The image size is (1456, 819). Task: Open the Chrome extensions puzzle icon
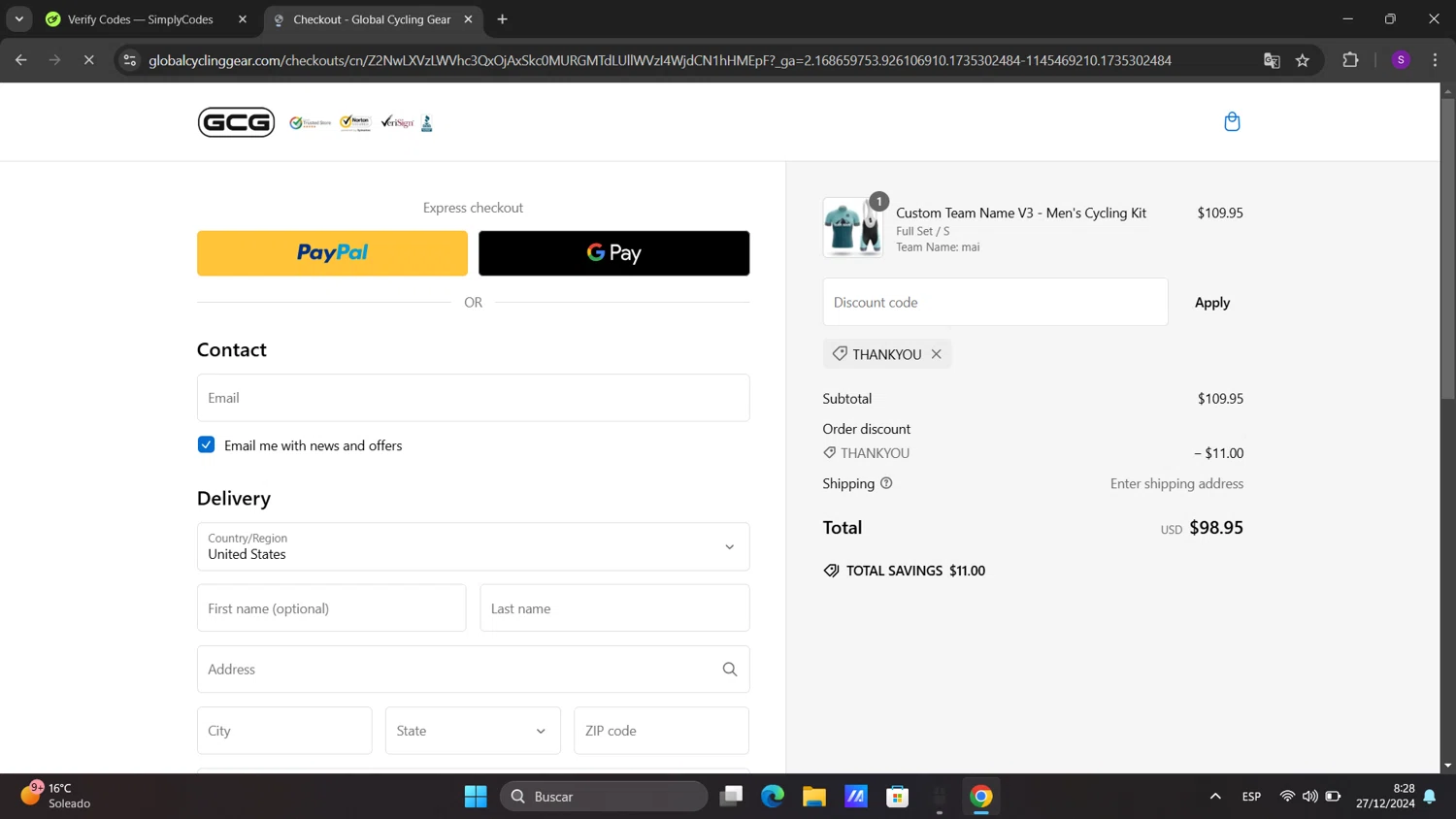click(x=1350, y=60)
